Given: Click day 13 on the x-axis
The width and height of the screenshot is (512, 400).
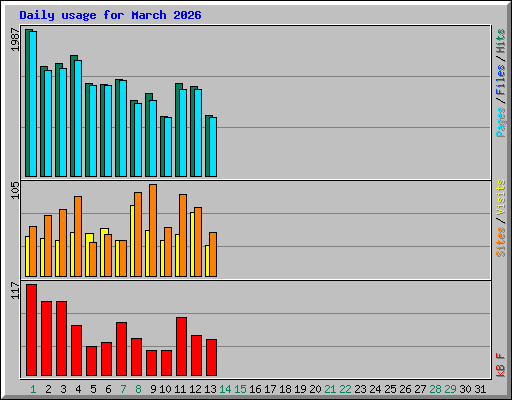Looking at the screenshot, I should pyautogui.click(x=210, y=389).
